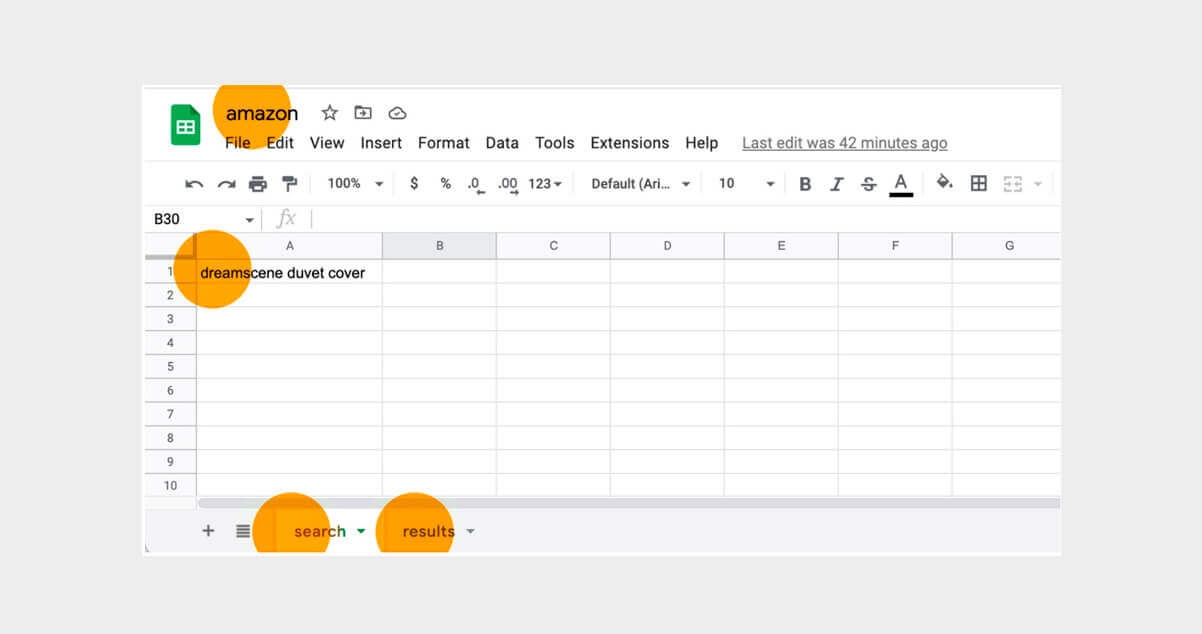Open the View menu
Image resolution: width=1202 pixels, height=634 pixels.
point(327,143)
